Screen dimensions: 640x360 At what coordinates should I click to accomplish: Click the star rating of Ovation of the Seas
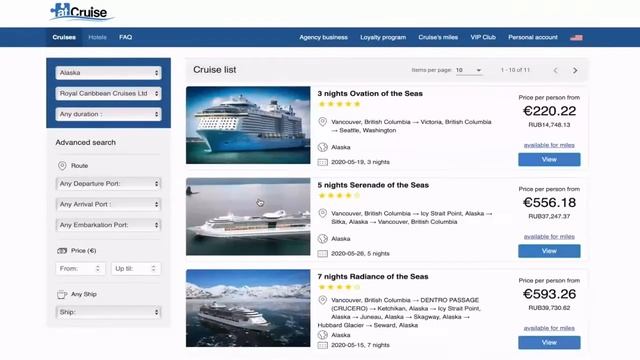tap(340, 104)
